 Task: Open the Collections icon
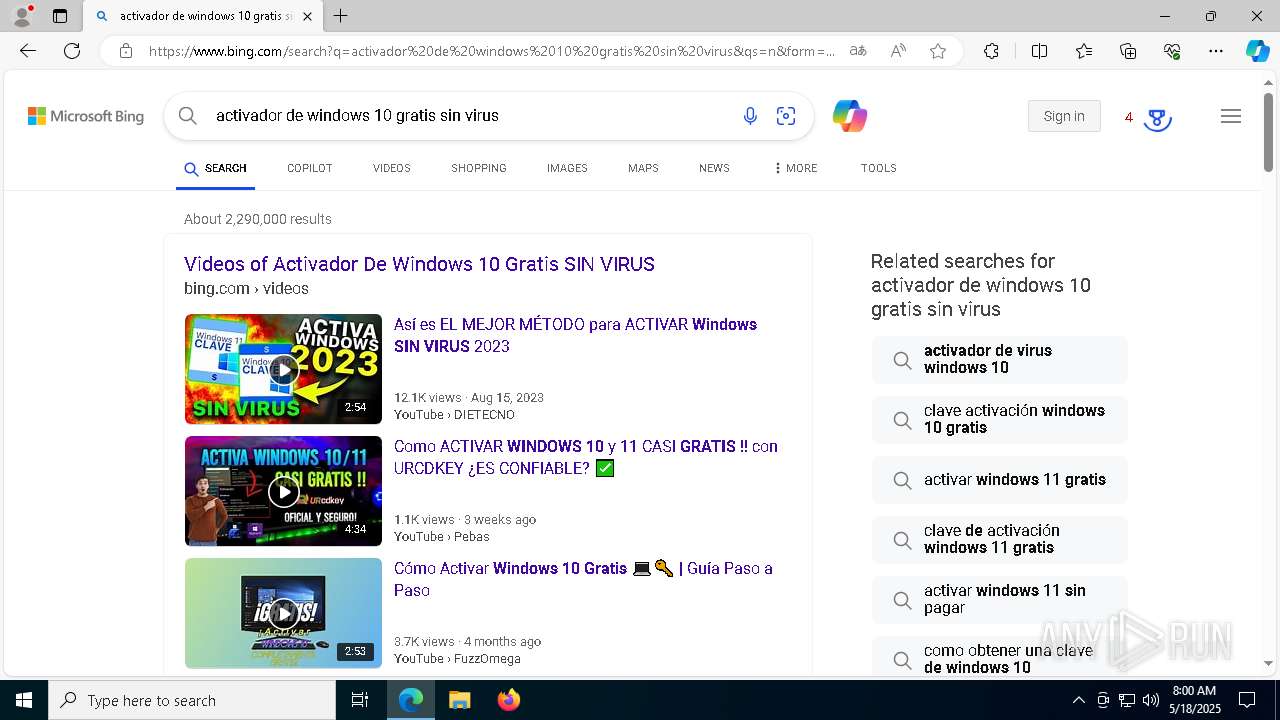[1128, 51]
